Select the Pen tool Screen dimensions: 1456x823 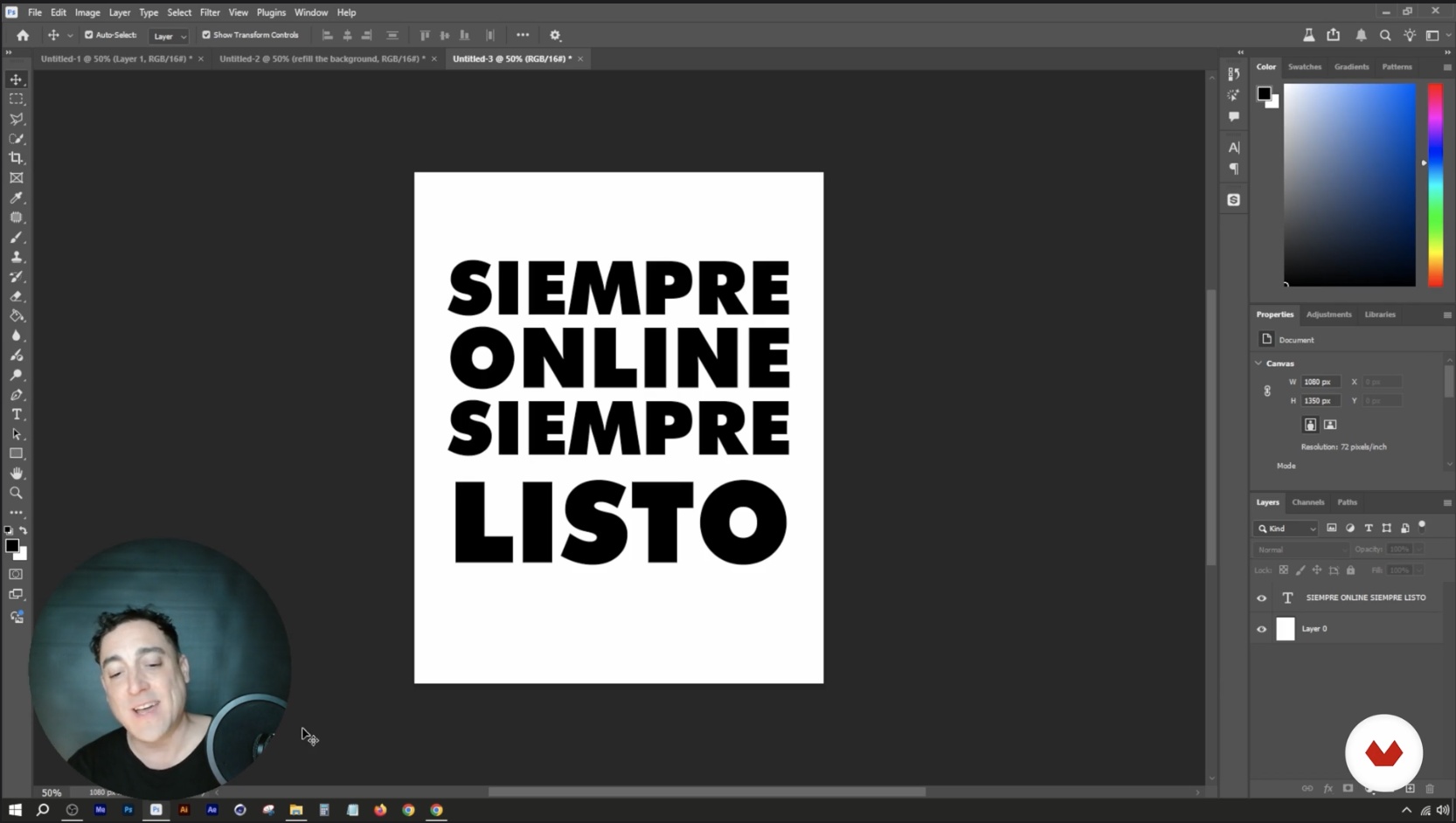click(x=16, y=395)
